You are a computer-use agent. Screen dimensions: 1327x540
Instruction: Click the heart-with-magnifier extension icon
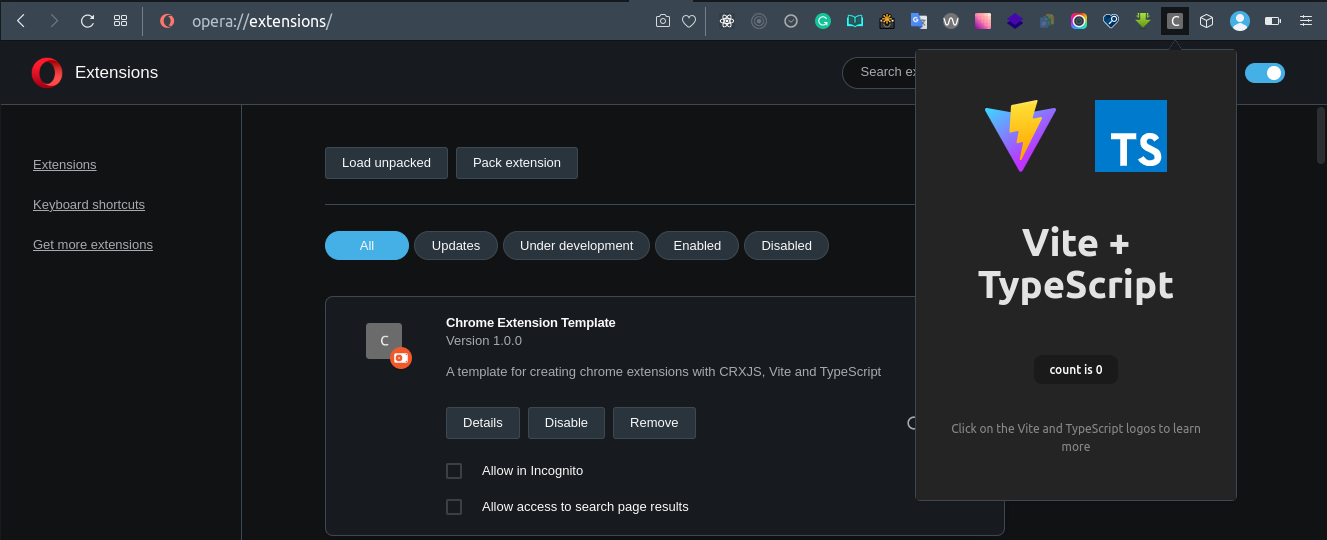pyautogui.click(x=1111, y=20)
